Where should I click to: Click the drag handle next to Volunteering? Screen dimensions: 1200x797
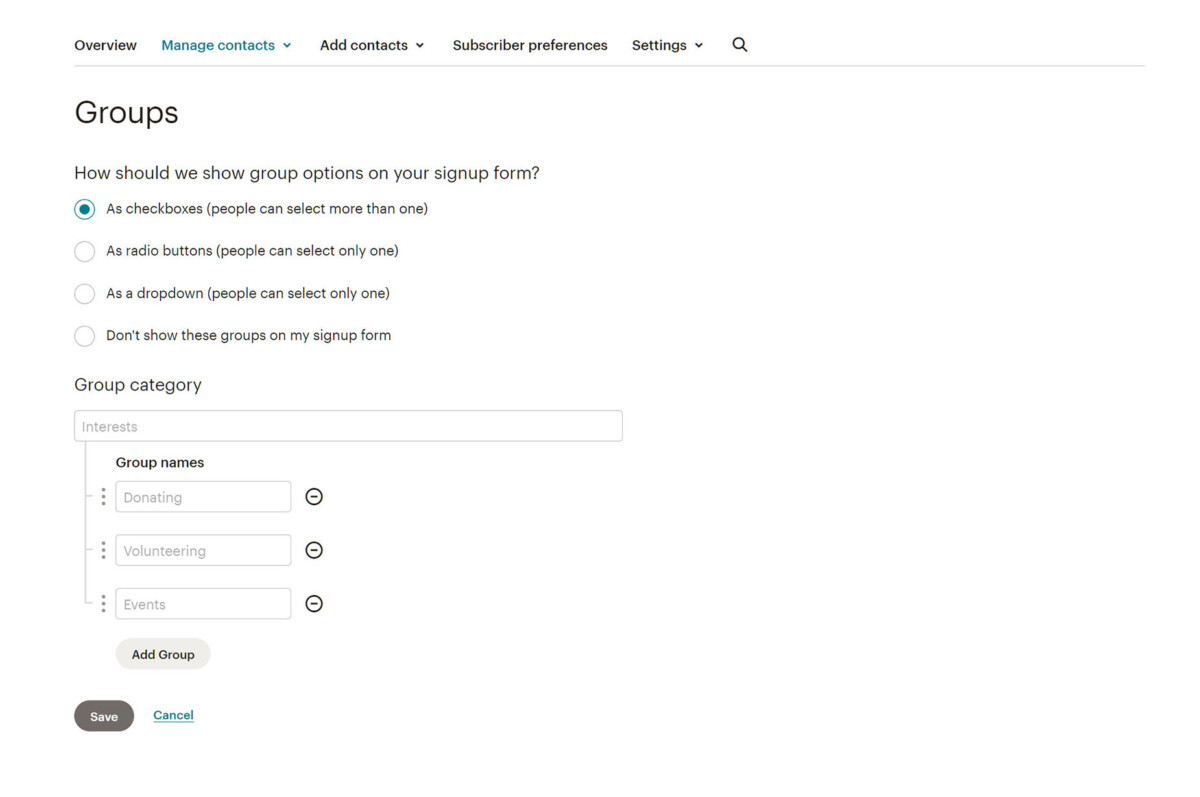pyautogui.click(x=103, y=550)
